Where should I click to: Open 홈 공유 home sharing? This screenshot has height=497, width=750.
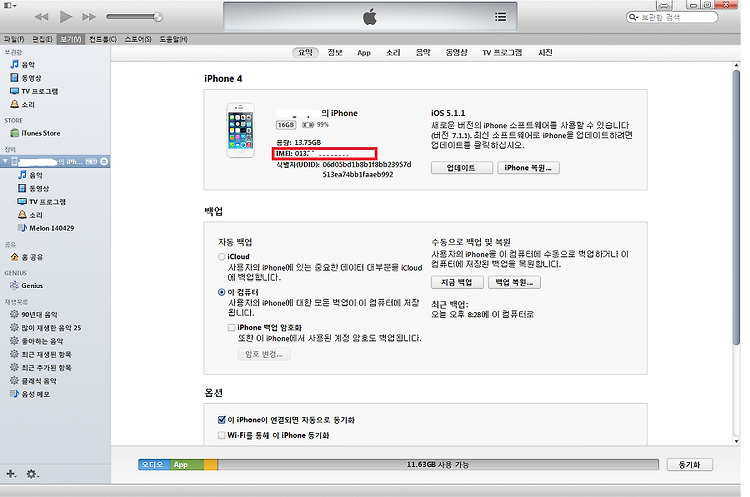27,257
